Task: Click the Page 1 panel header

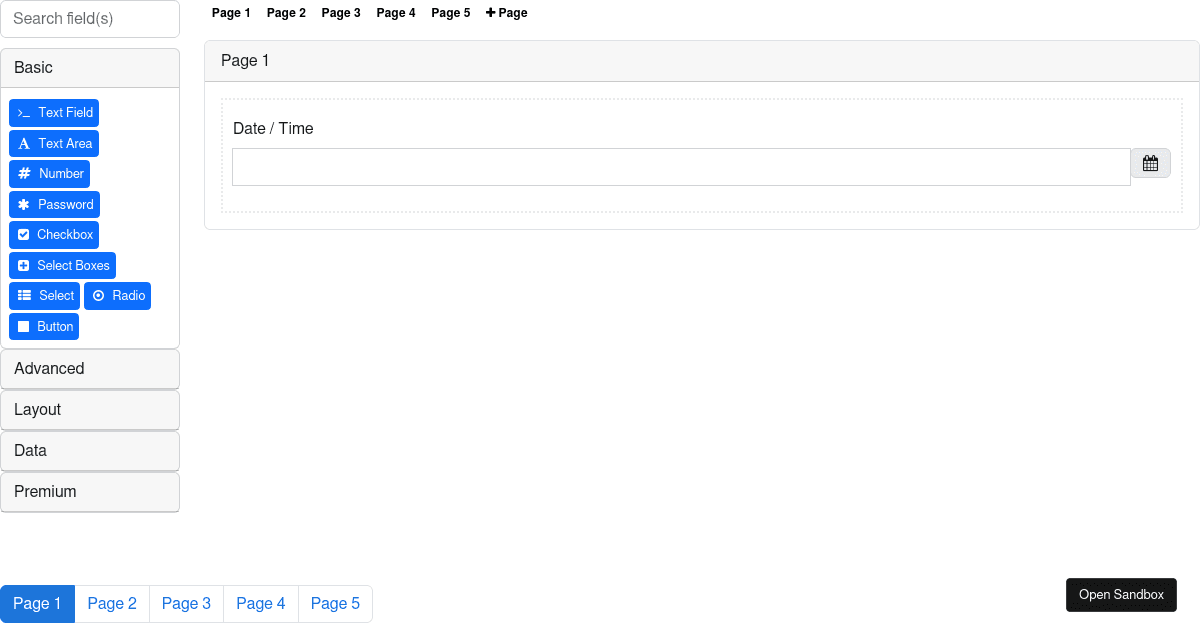Action: [x=702, y=61]
